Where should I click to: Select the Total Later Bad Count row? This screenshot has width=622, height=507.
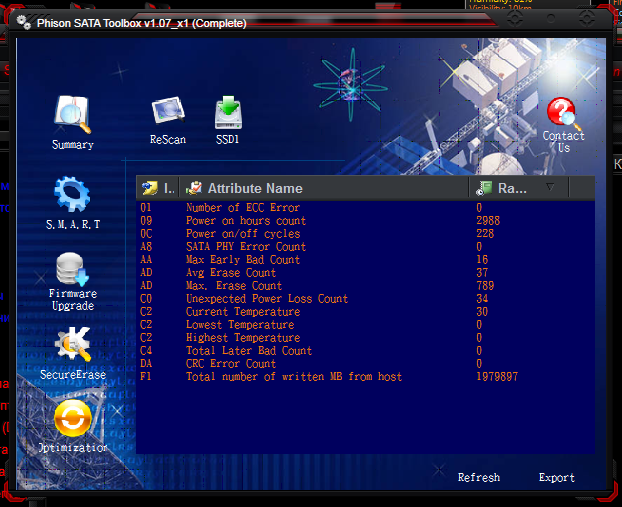tap(365, 351)
